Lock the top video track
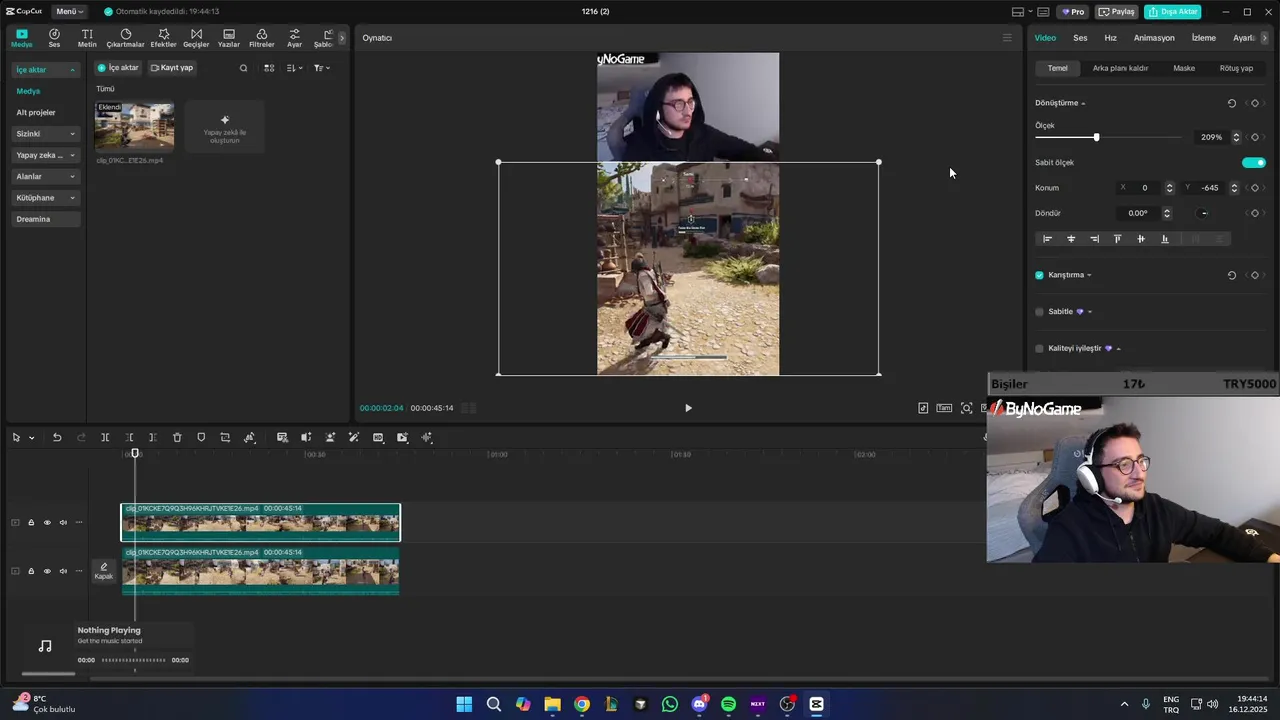1280x720 pixels. [31, 522]
